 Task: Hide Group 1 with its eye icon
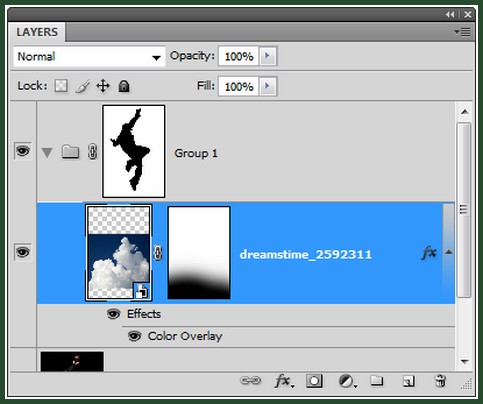23,151
